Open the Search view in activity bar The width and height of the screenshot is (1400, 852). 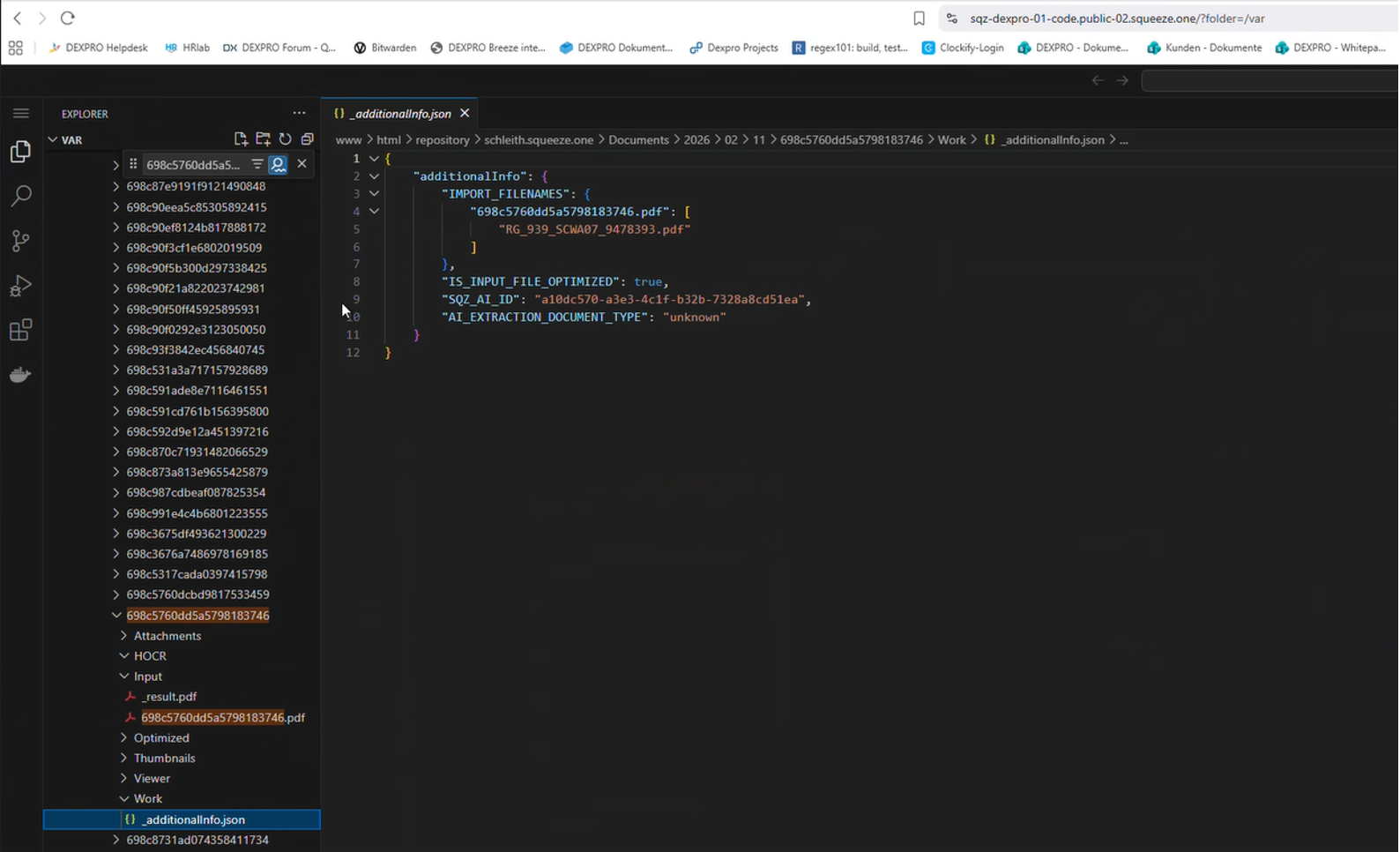20,196
